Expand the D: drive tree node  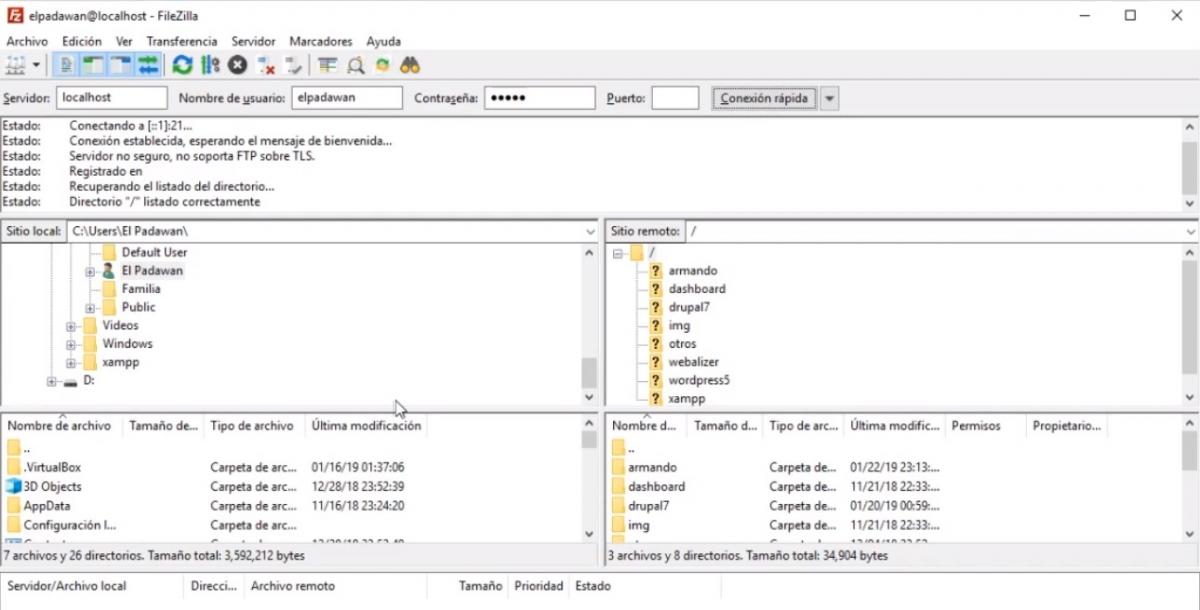52,381
